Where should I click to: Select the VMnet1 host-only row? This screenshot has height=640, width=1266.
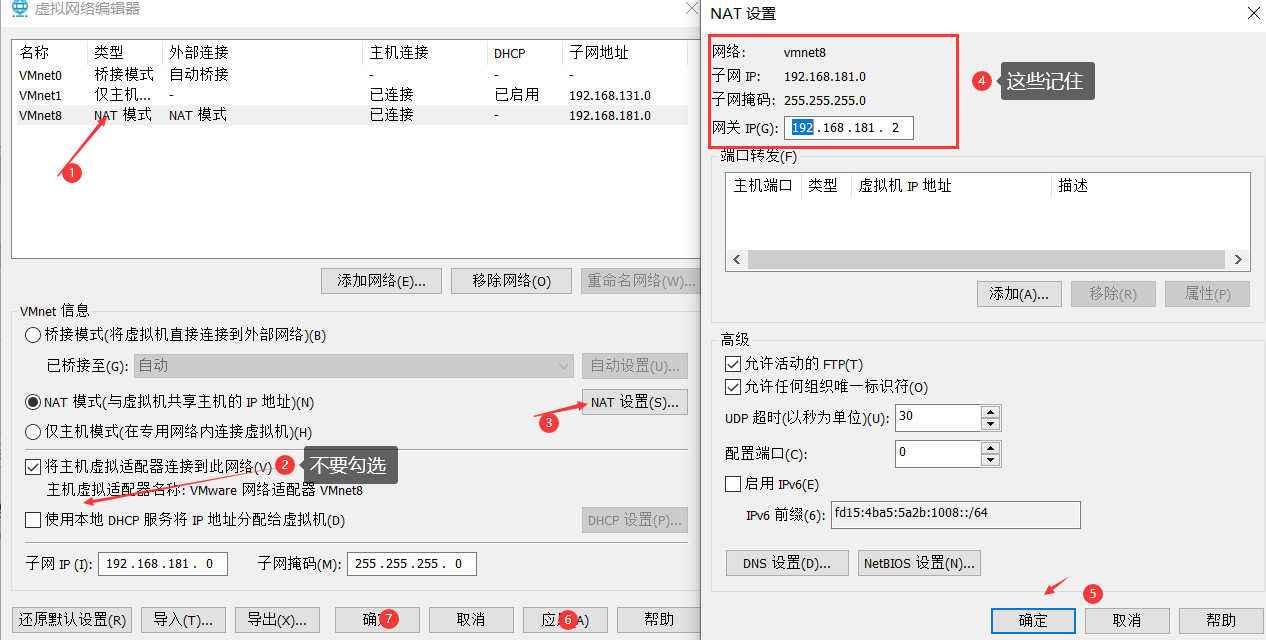point(350,95)
